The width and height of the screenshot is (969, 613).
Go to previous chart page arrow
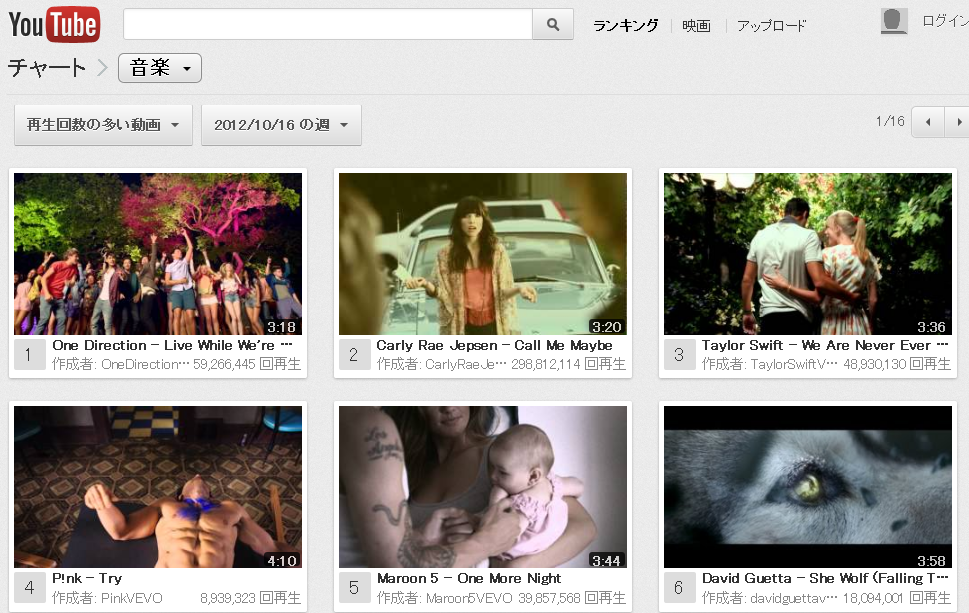(x=928, y=122)
